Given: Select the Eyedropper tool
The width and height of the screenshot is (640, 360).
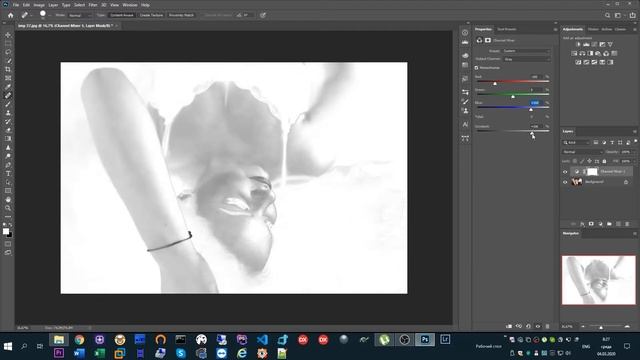Looking at the screenshot, I should pos(8,87).
